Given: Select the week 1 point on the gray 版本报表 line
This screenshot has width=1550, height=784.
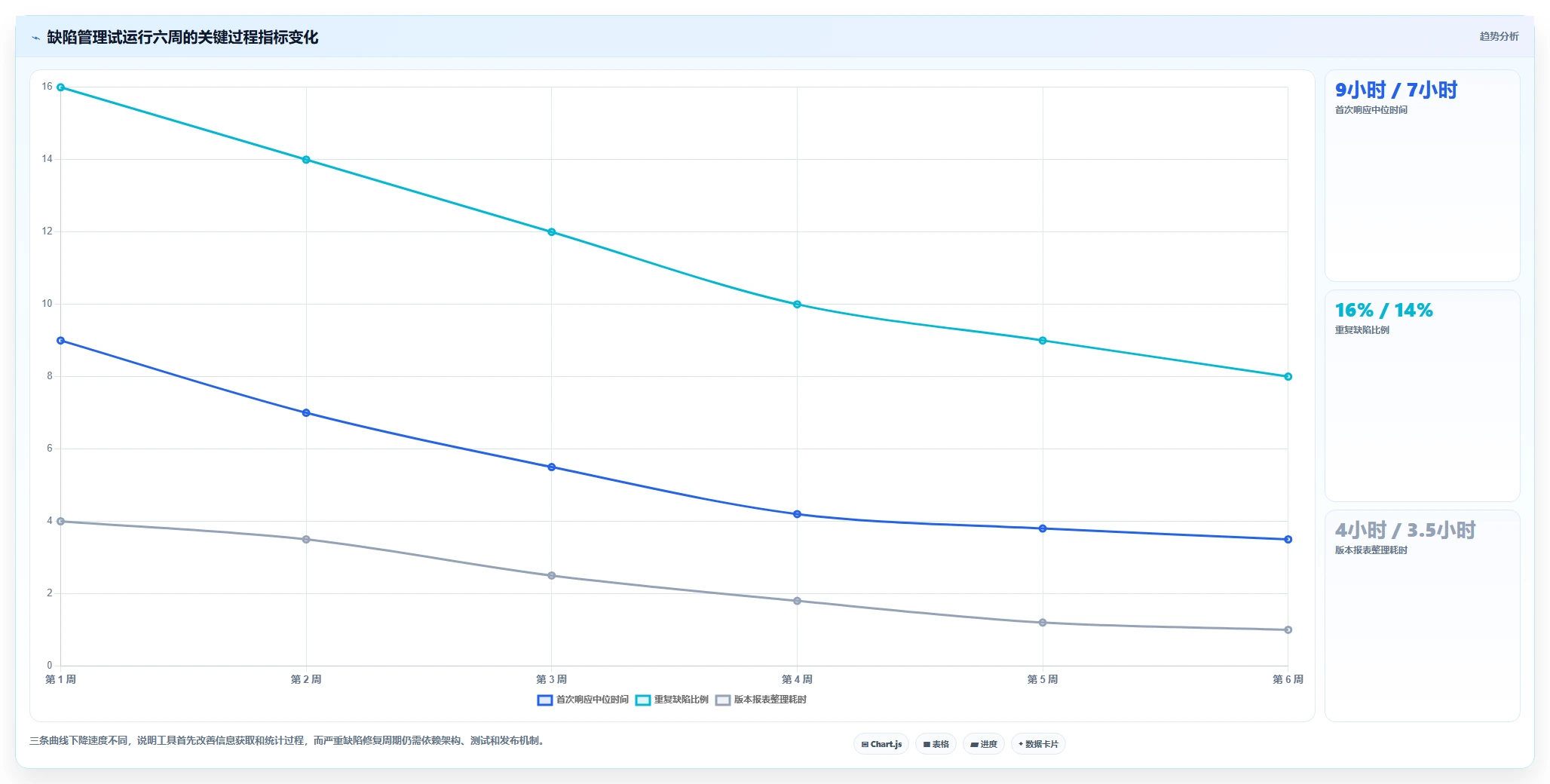Looking at the screenshot, I should (x=61, y=522).
